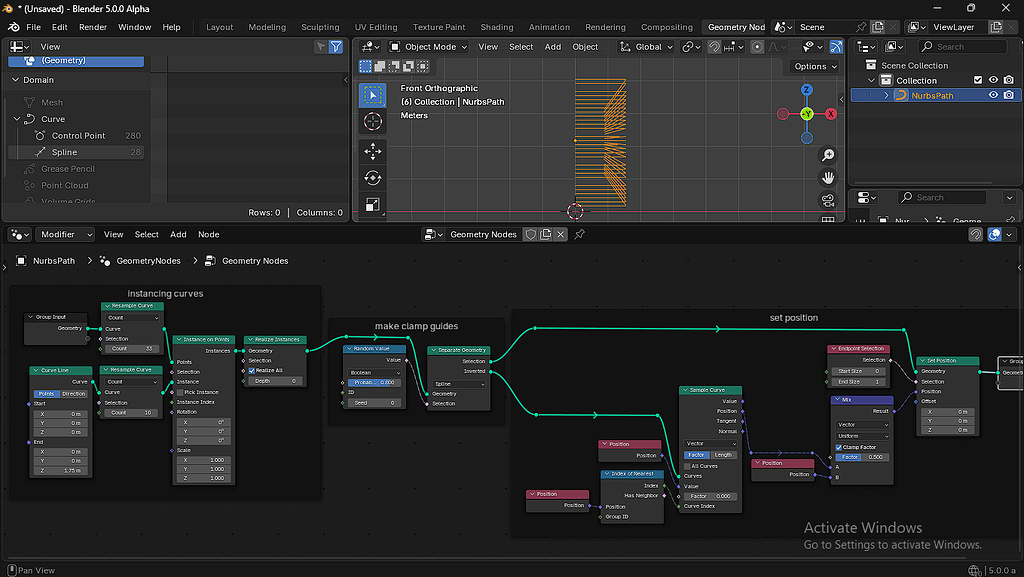Set selection mode to extend

[x=379, y=66]
